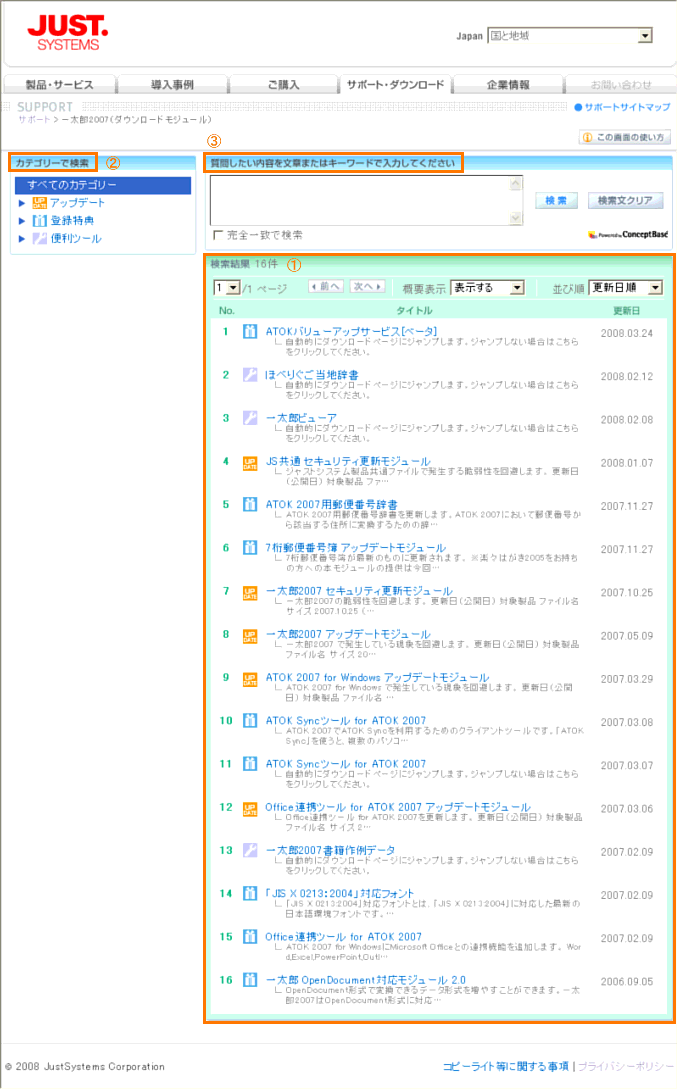Click the サポート breadcrumb link

click(34, 120)
